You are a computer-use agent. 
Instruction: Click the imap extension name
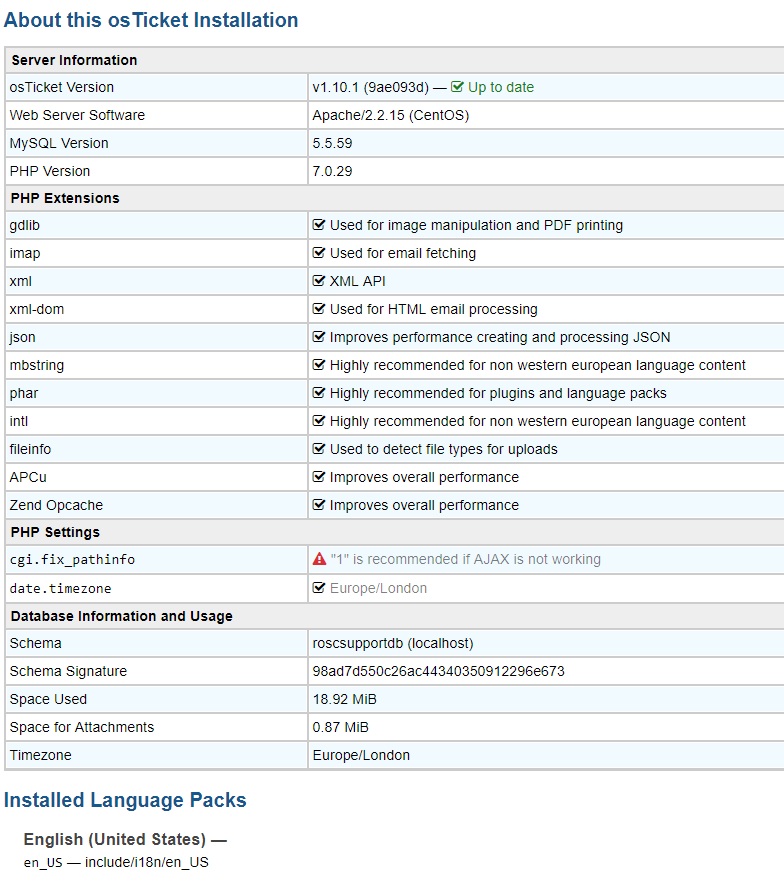pos(25,253)
